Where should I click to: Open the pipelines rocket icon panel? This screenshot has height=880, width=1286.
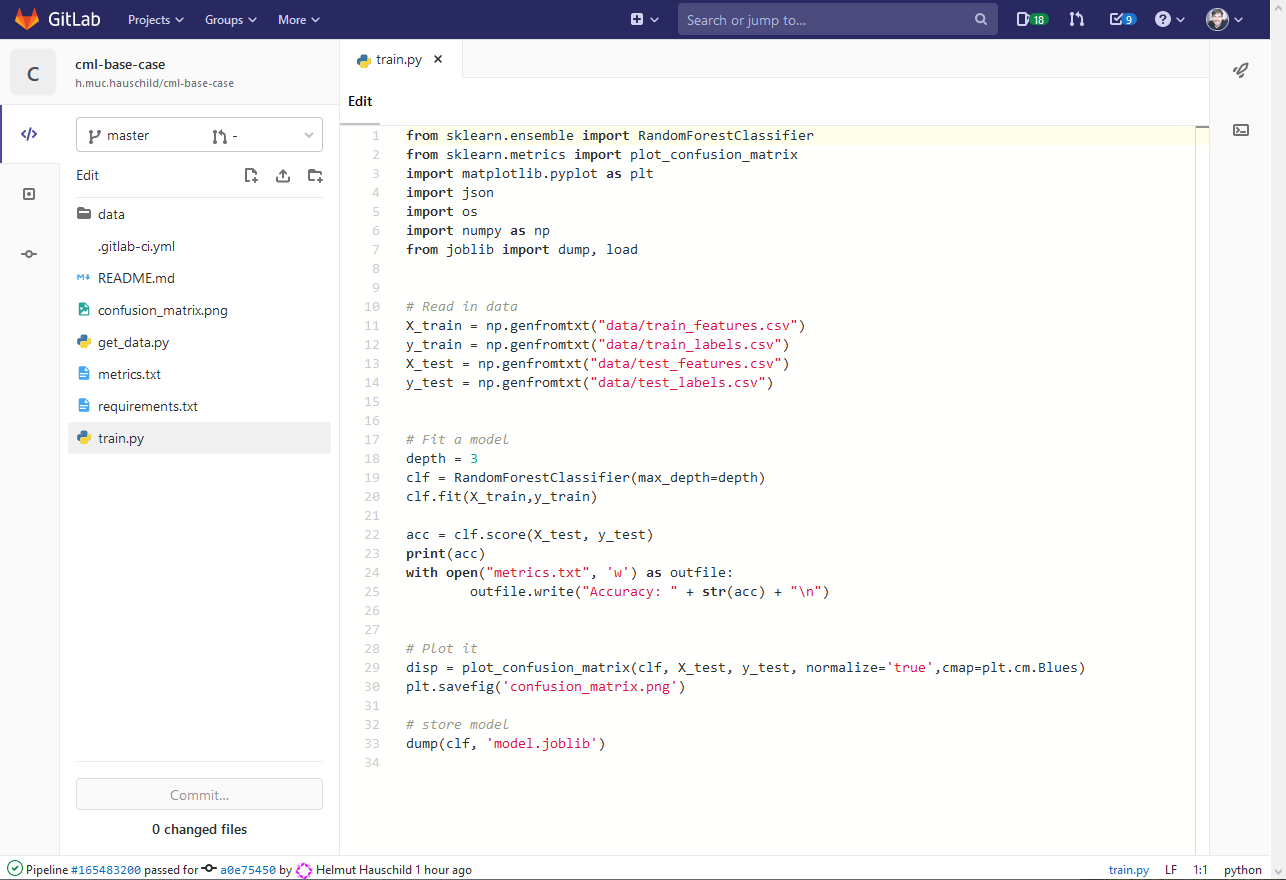(x=1241, y=70)
